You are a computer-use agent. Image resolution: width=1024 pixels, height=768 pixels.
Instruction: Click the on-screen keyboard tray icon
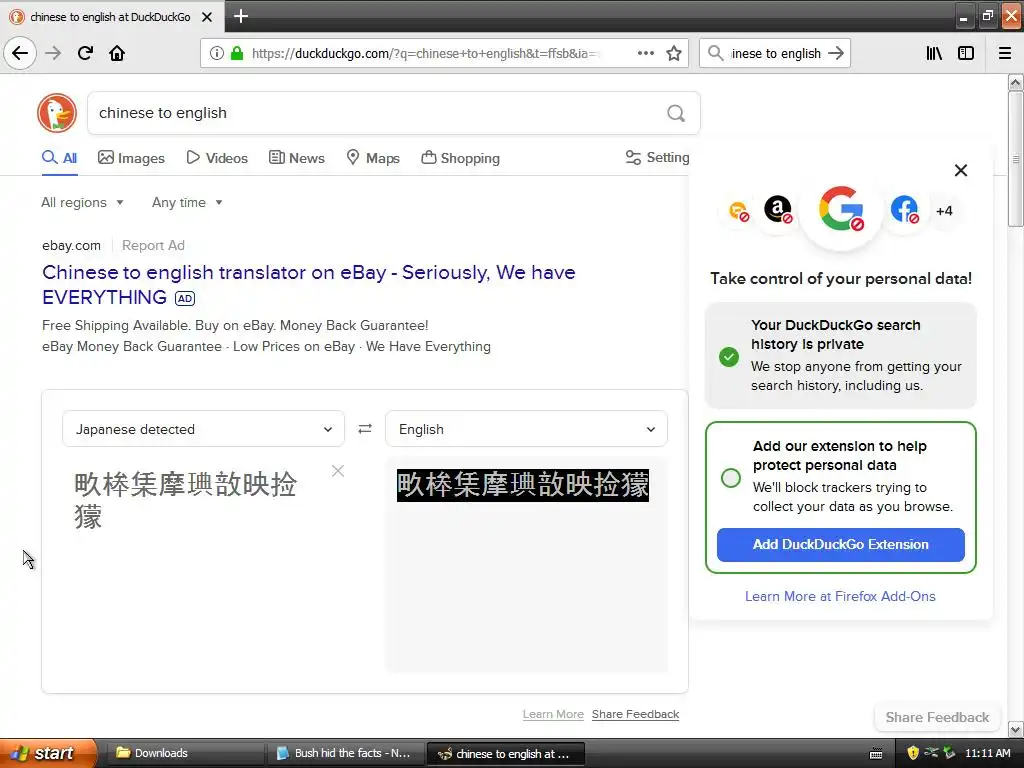(x=876, y=754)
